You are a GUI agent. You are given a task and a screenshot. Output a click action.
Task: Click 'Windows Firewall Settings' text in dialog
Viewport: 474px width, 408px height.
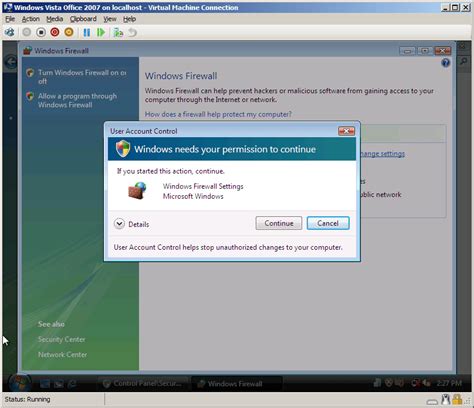pos(203,186)
